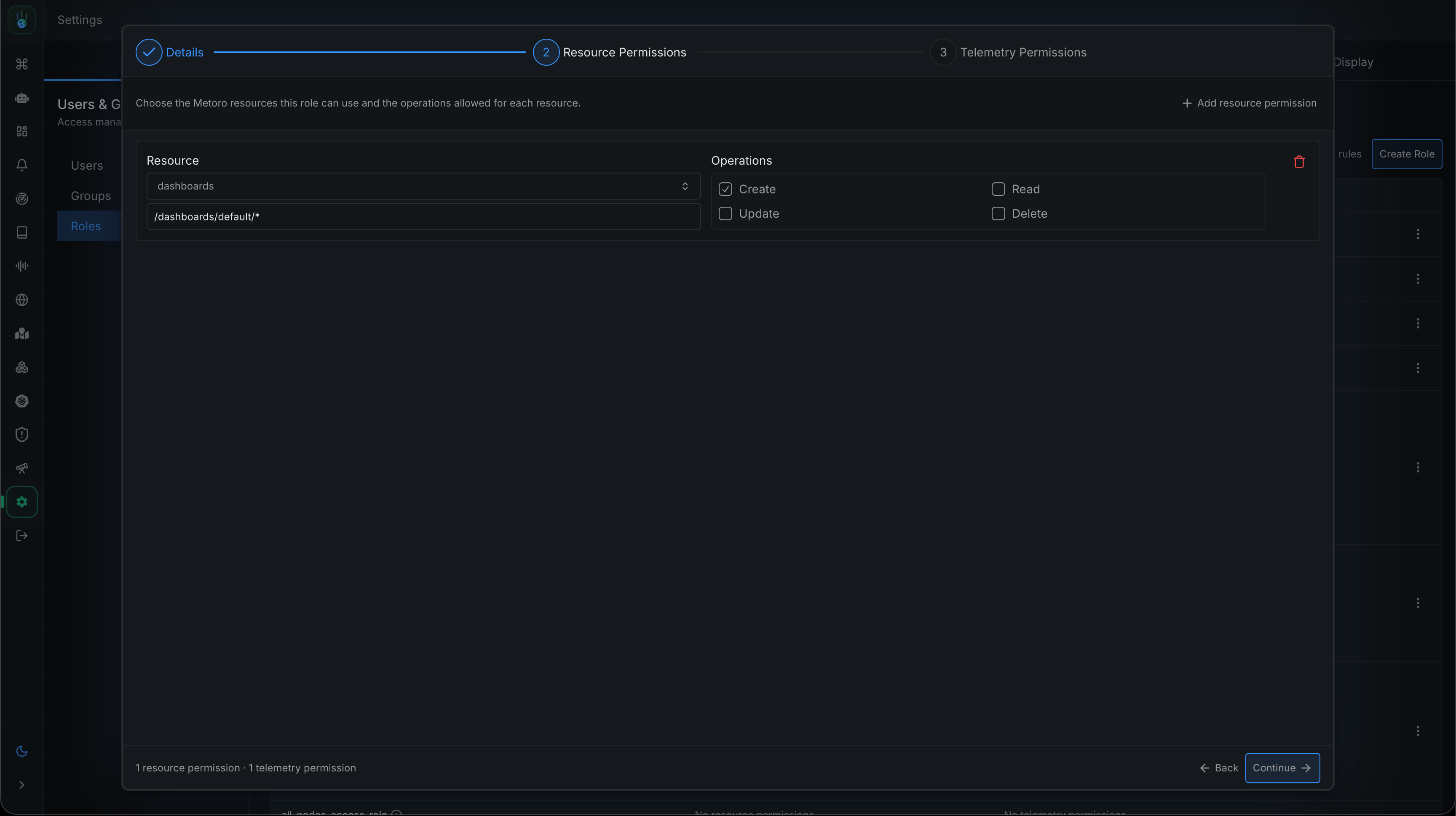
Task: Open the settings gear sidebar icon
Action: tap(21, 502)
